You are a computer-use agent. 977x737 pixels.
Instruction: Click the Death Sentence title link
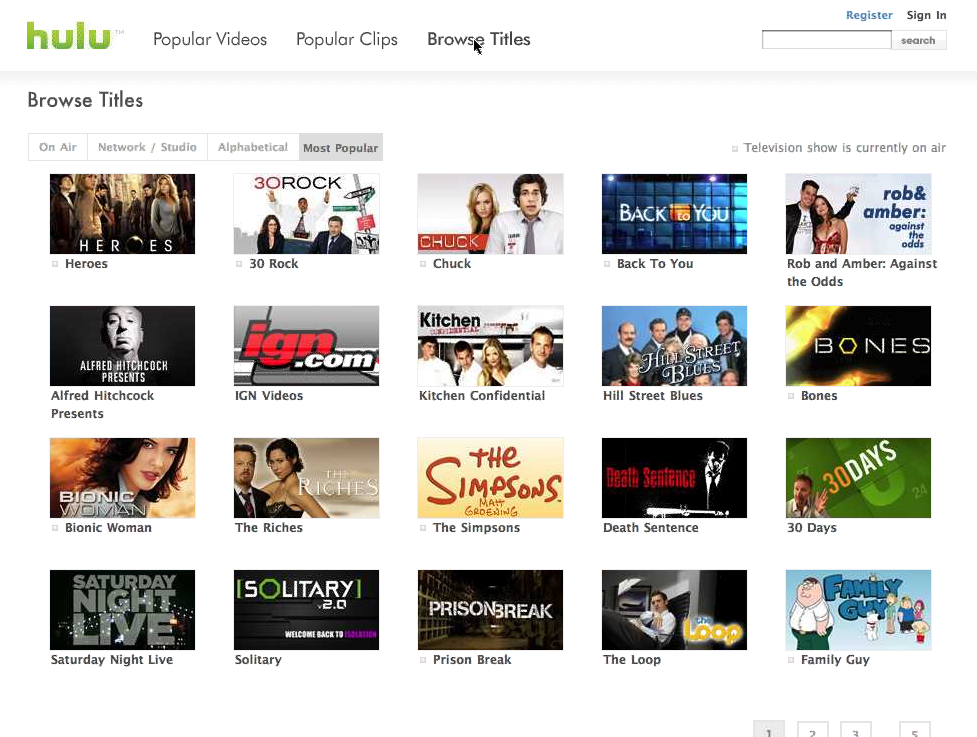[x=651, y=528]
